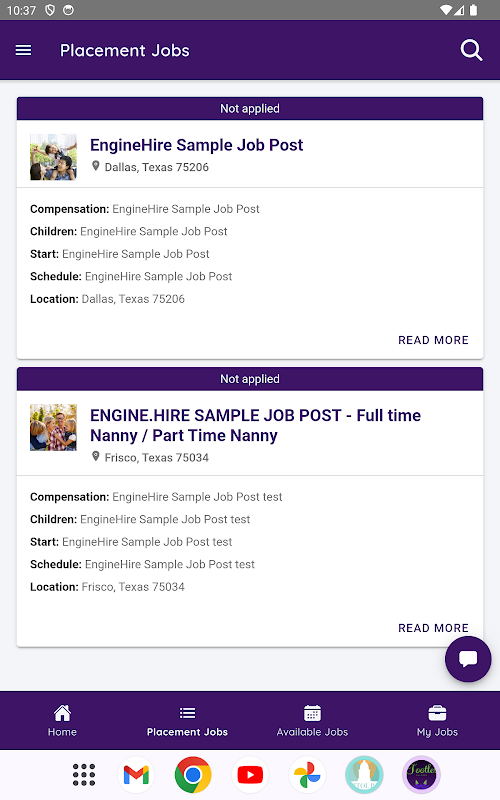
Task: Read more about Frisco nanny job
Action: pyautogui.click(x=433, y=628)
